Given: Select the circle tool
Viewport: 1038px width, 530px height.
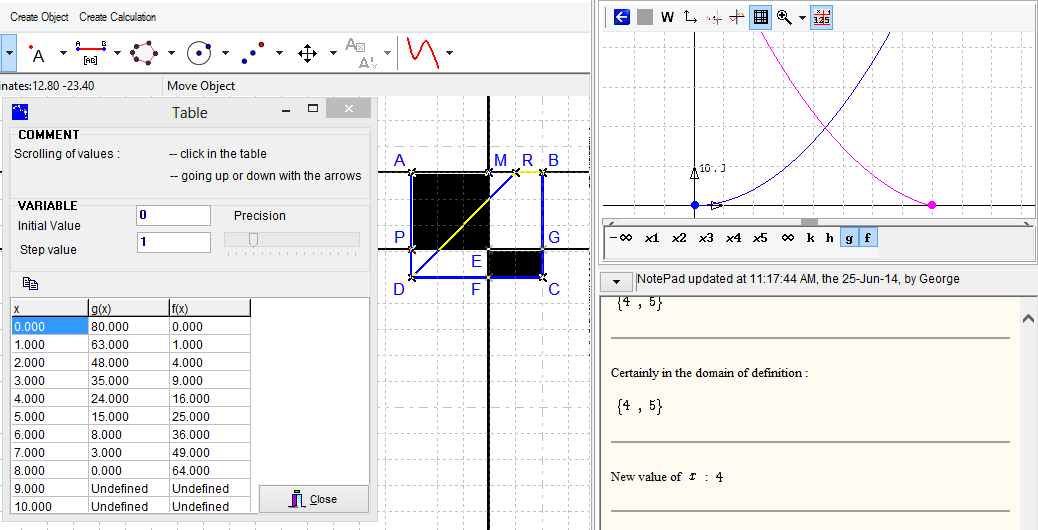Looking at the screenshot, I should (x=199, y=53).
